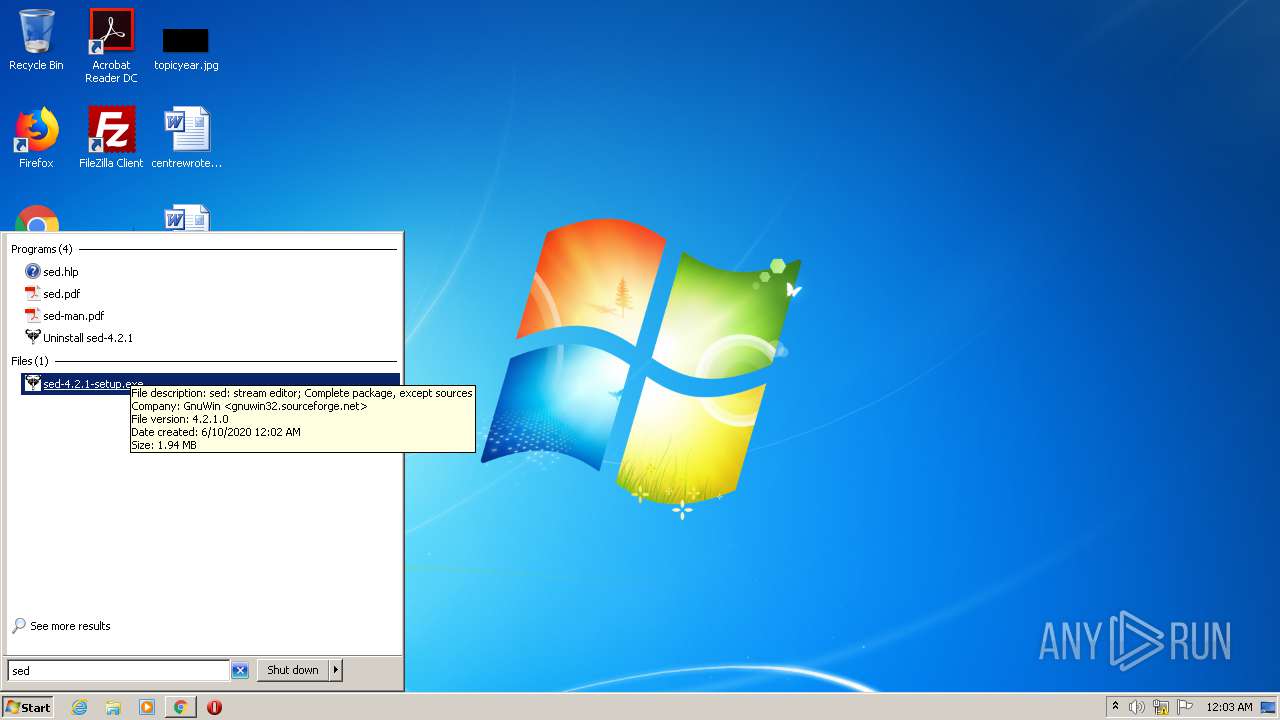Viewport: 1280px width, 720px height.
Task: Open the volume speaker tray icon
Action: (1136, 707)
